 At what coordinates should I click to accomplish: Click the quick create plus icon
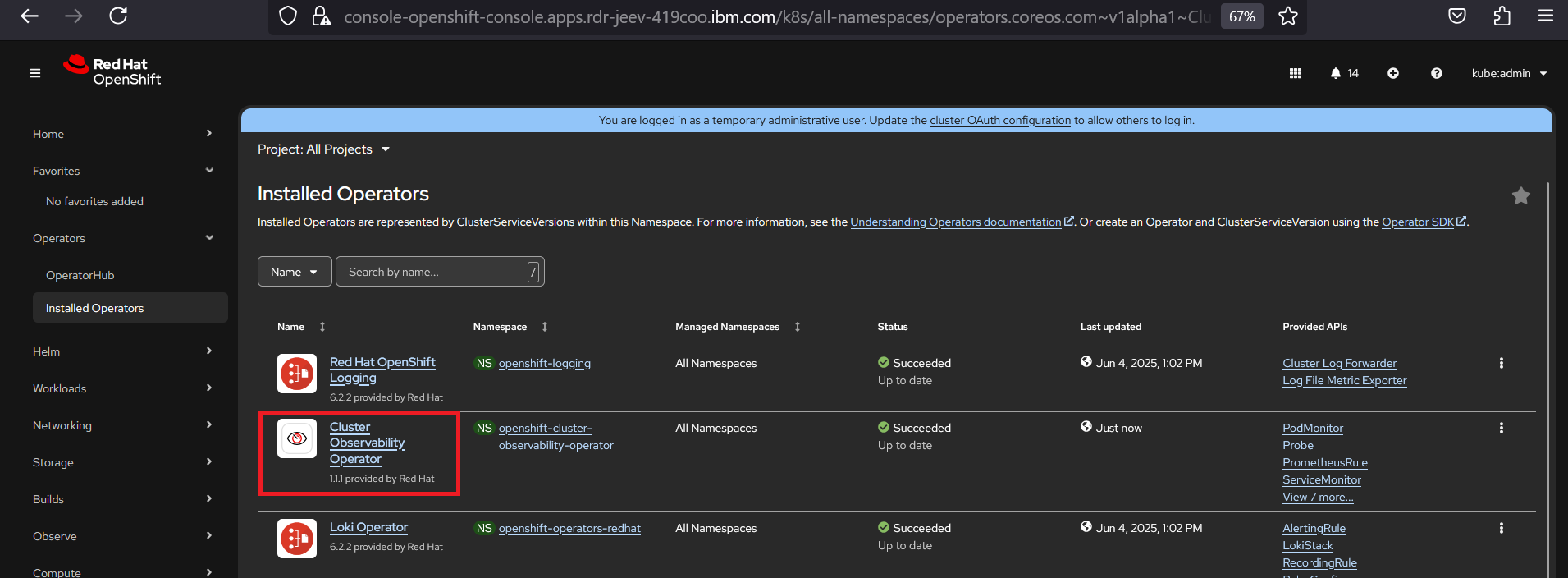(x=1393, y=73)
